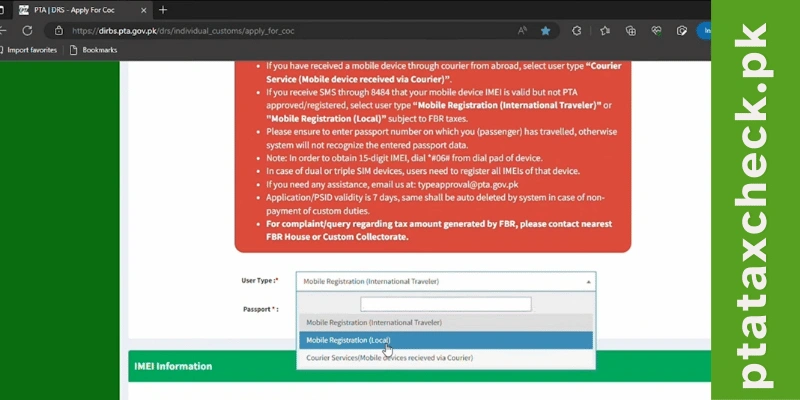Open new tab with plus icon
The image size is (800, 400).
pos(163,10)
